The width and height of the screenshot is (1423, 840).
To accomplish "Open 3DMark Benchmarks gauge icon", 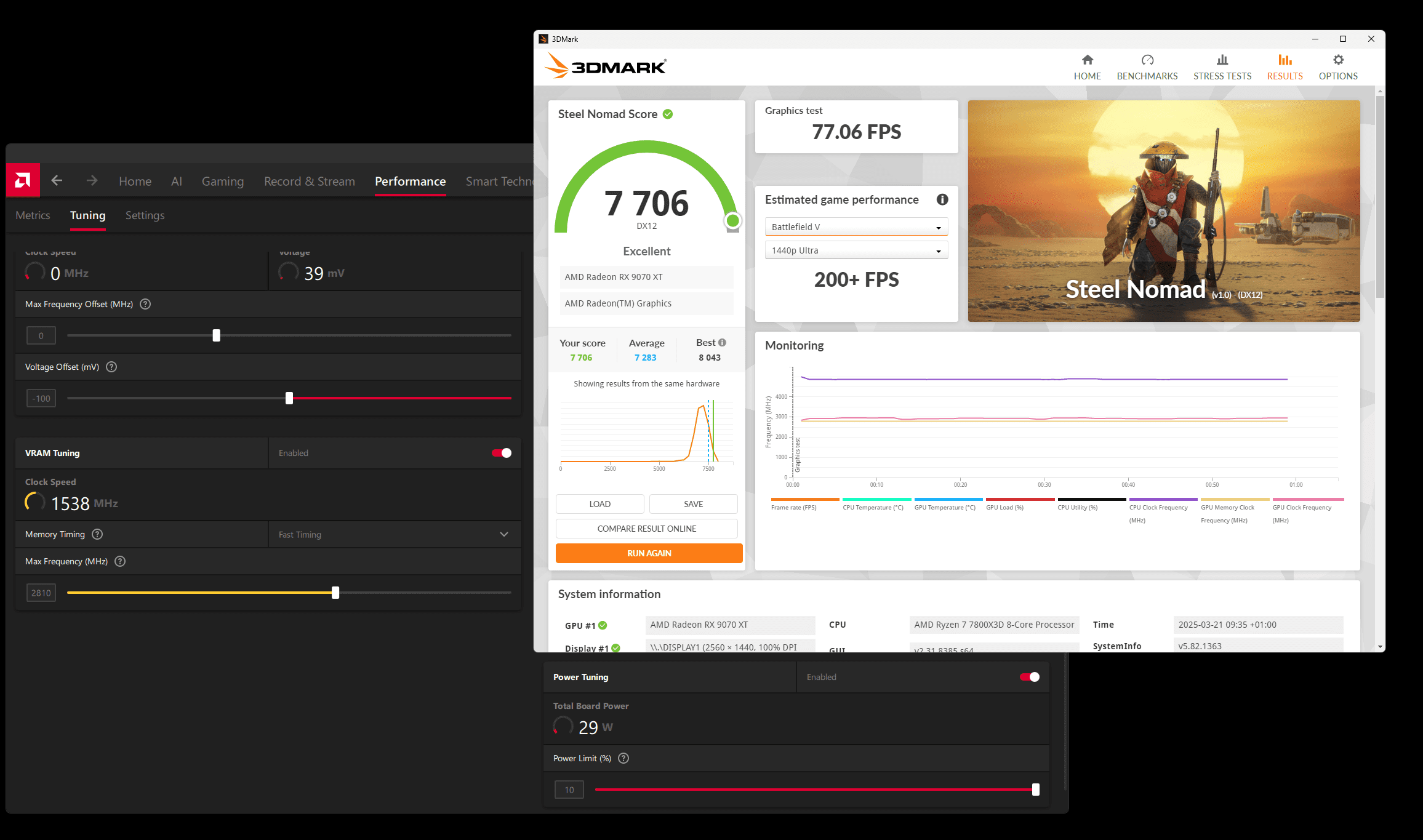I will coord(1147,60).
